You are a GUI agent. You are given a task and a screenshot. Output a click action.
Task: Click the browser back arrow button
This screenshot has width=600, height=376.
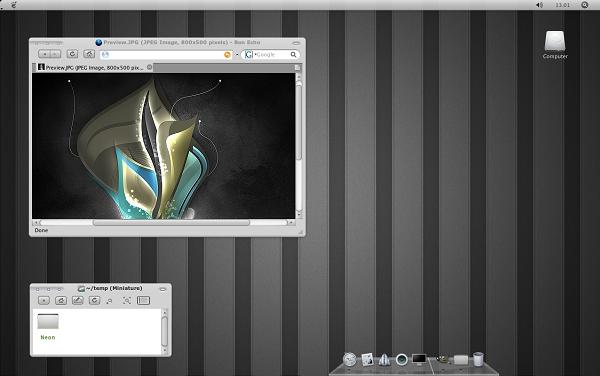click(x=44, y=54)
